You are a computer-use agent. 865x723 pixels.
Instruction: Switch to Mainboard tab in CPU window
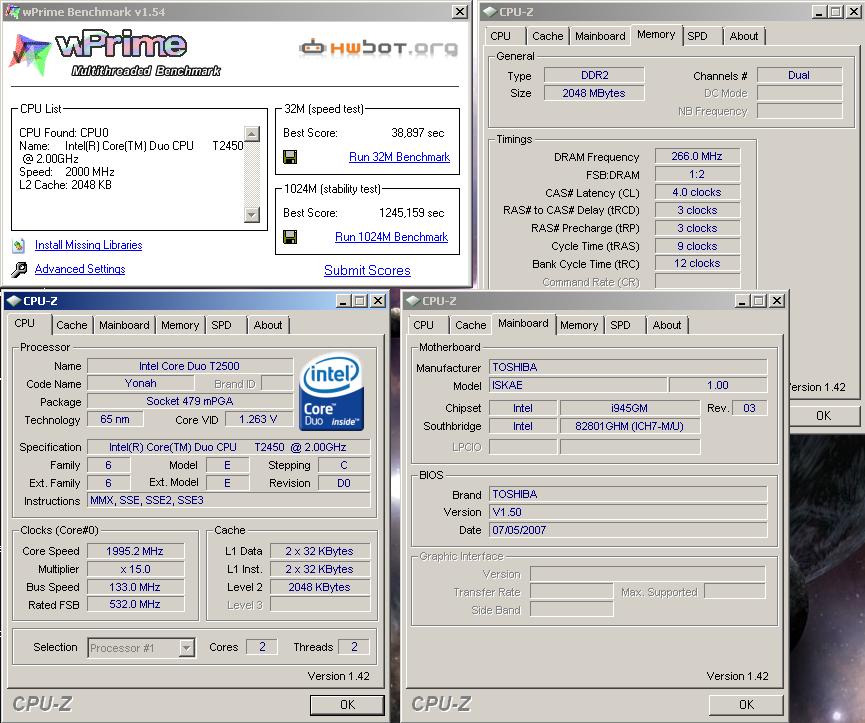coord(124,325)
